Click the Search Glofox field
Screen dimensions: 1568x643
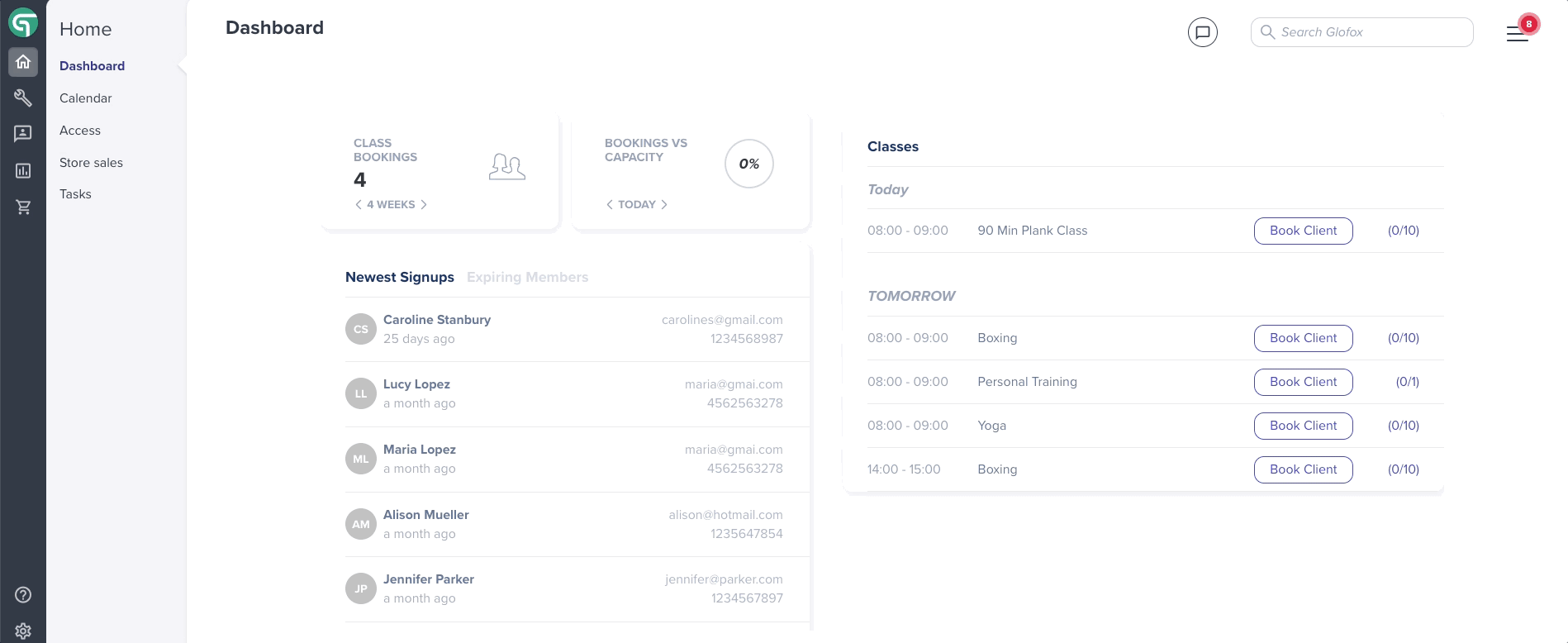pos(1361,32)
